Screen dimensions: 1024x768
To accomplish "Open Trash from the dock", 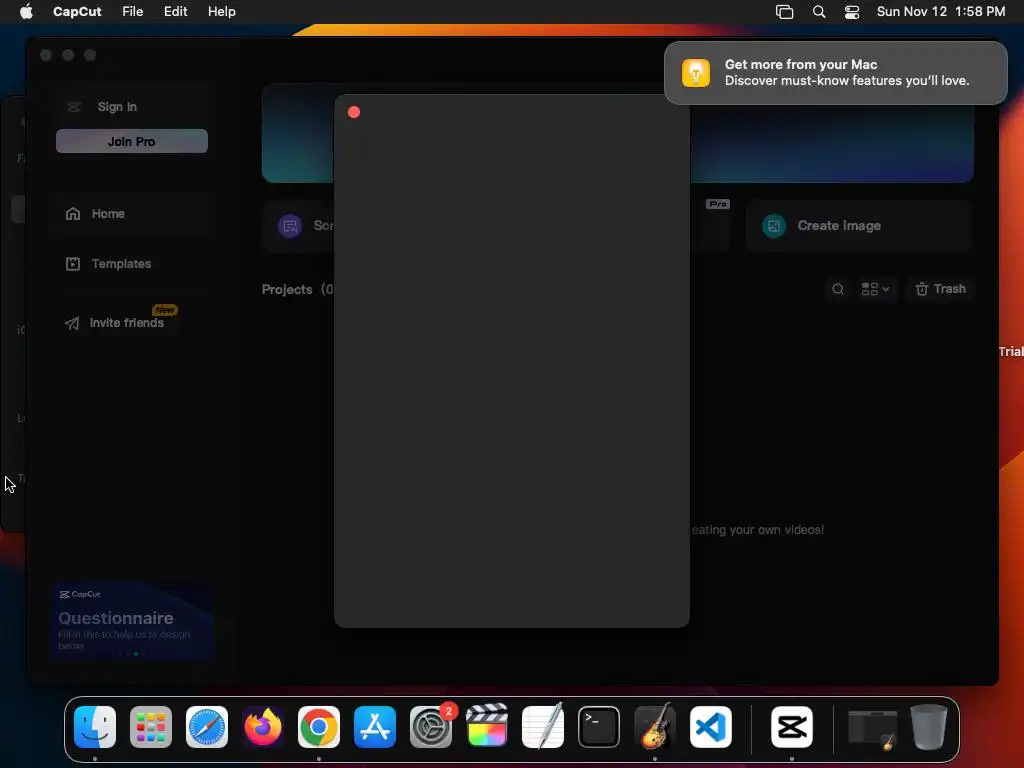I will coord(929,727).
